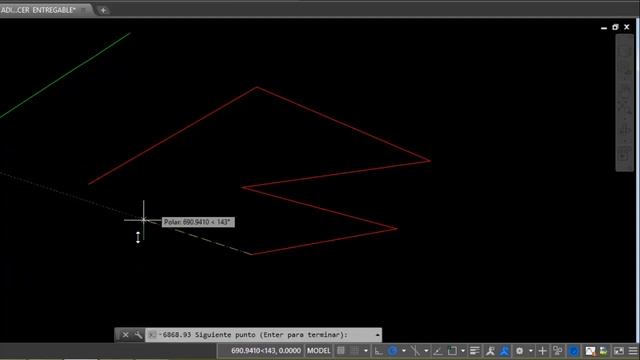Screen dimensions: 640x360
Task: Toggle ortho mode L-shaped icon
Action: tap(379, 351)
